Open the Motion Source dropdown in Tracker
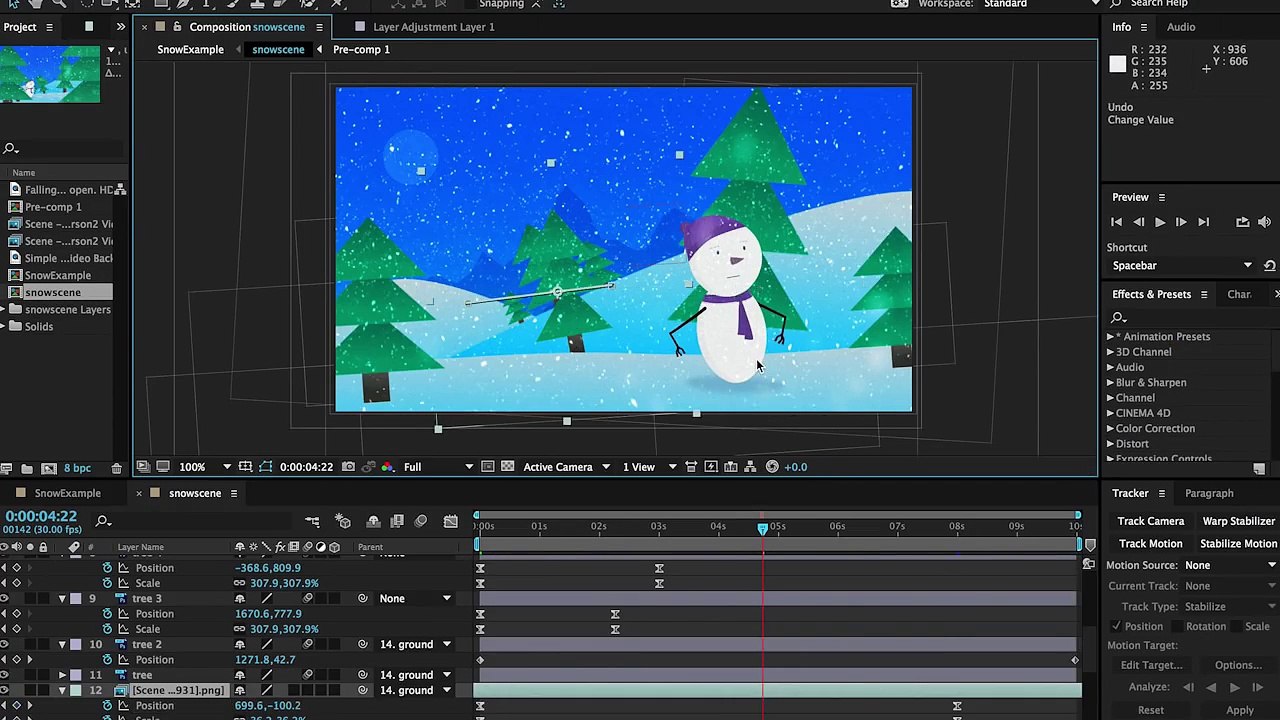The image size is (1280, 720). (x=1230, y=566)
